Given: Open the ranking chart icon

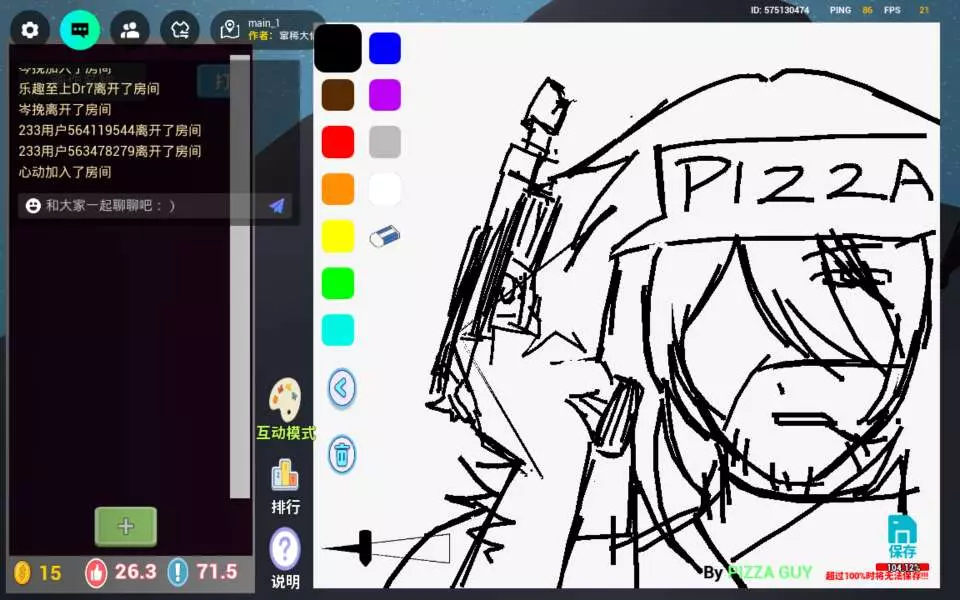Looking at the screenshot, I should (x=285, y=476).
